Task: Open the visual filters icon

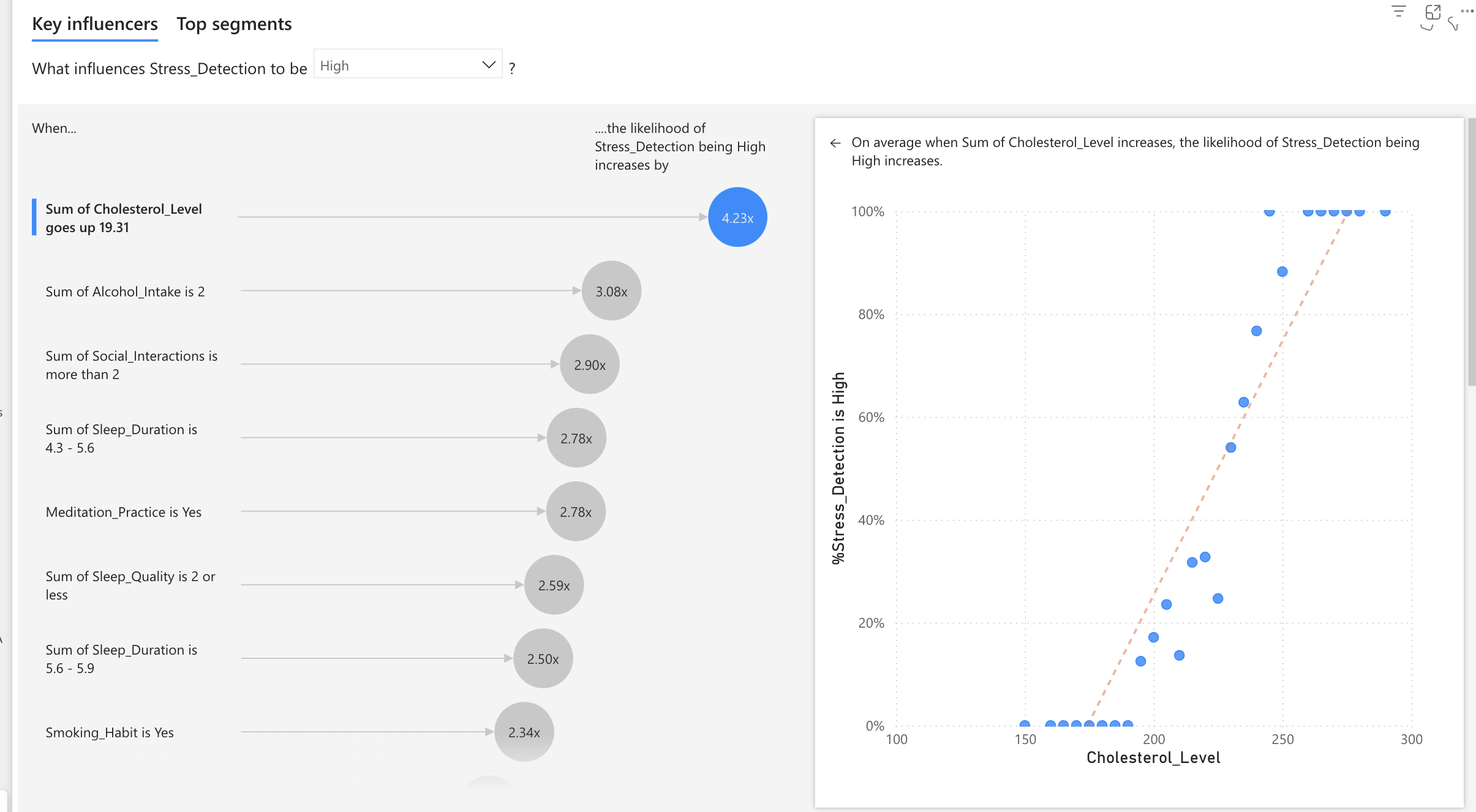Action: click(x=1398, y=12)
